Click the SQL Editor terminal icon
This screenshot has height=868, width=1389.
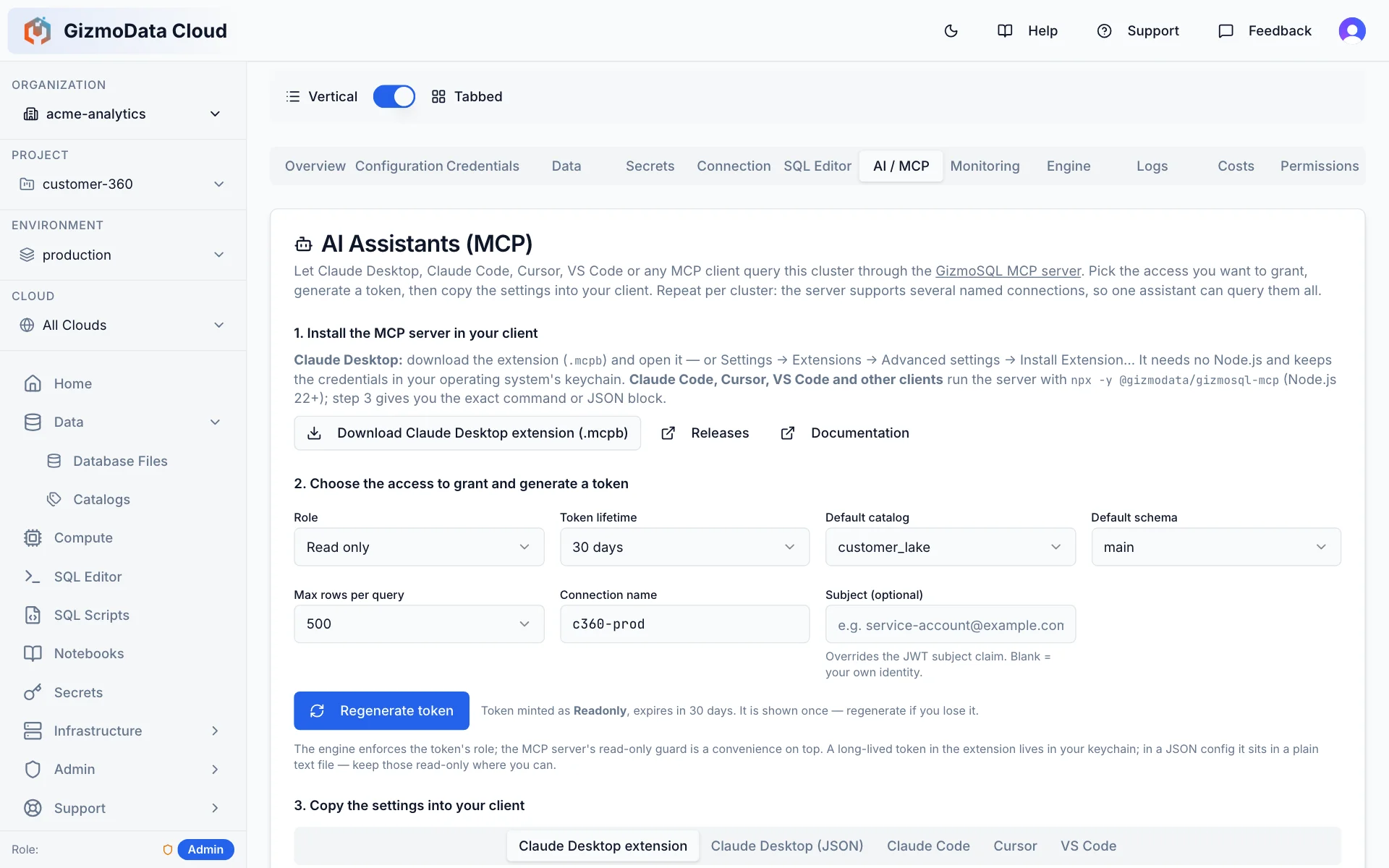33,576
